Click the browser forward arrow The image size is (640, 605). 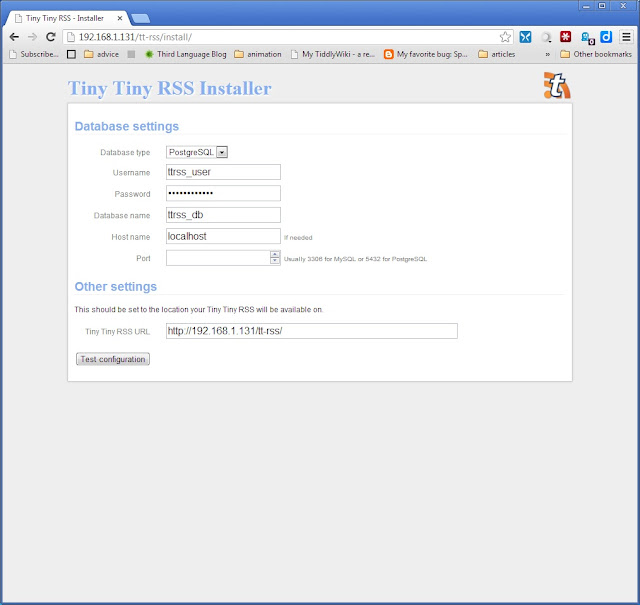click(x=32, y=37)
